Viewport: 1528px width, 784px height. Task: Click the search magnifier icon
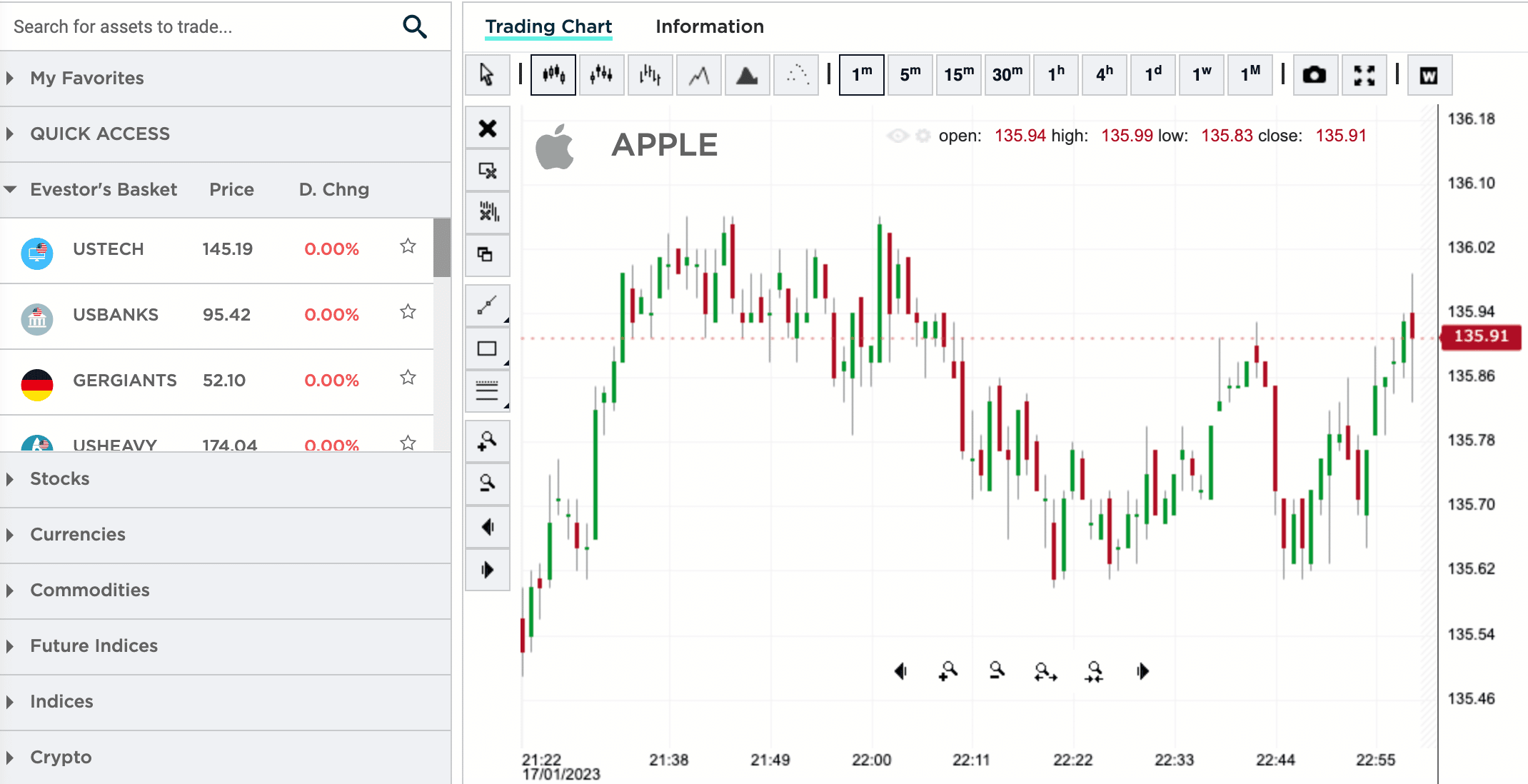click(x=415, y=27)
